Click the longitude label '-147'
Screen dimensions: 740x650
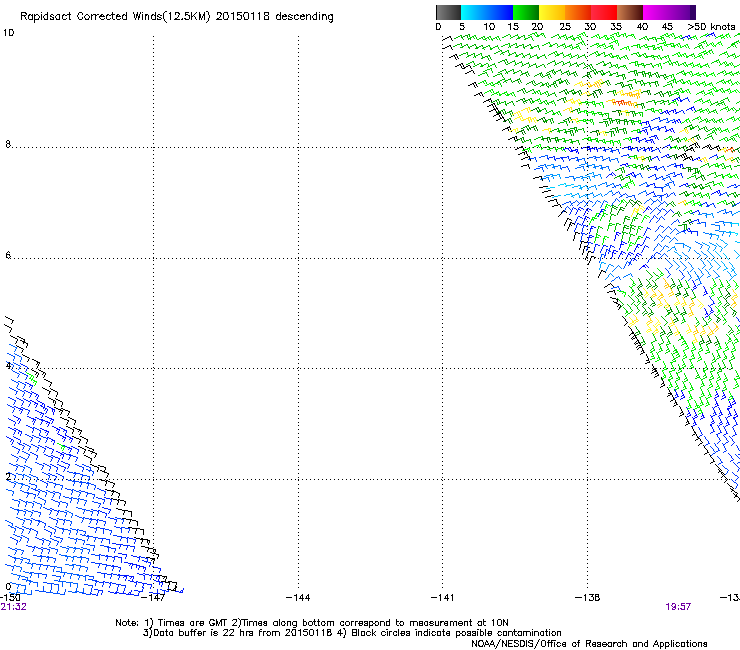pyautogui.click(x=153, y=598)
